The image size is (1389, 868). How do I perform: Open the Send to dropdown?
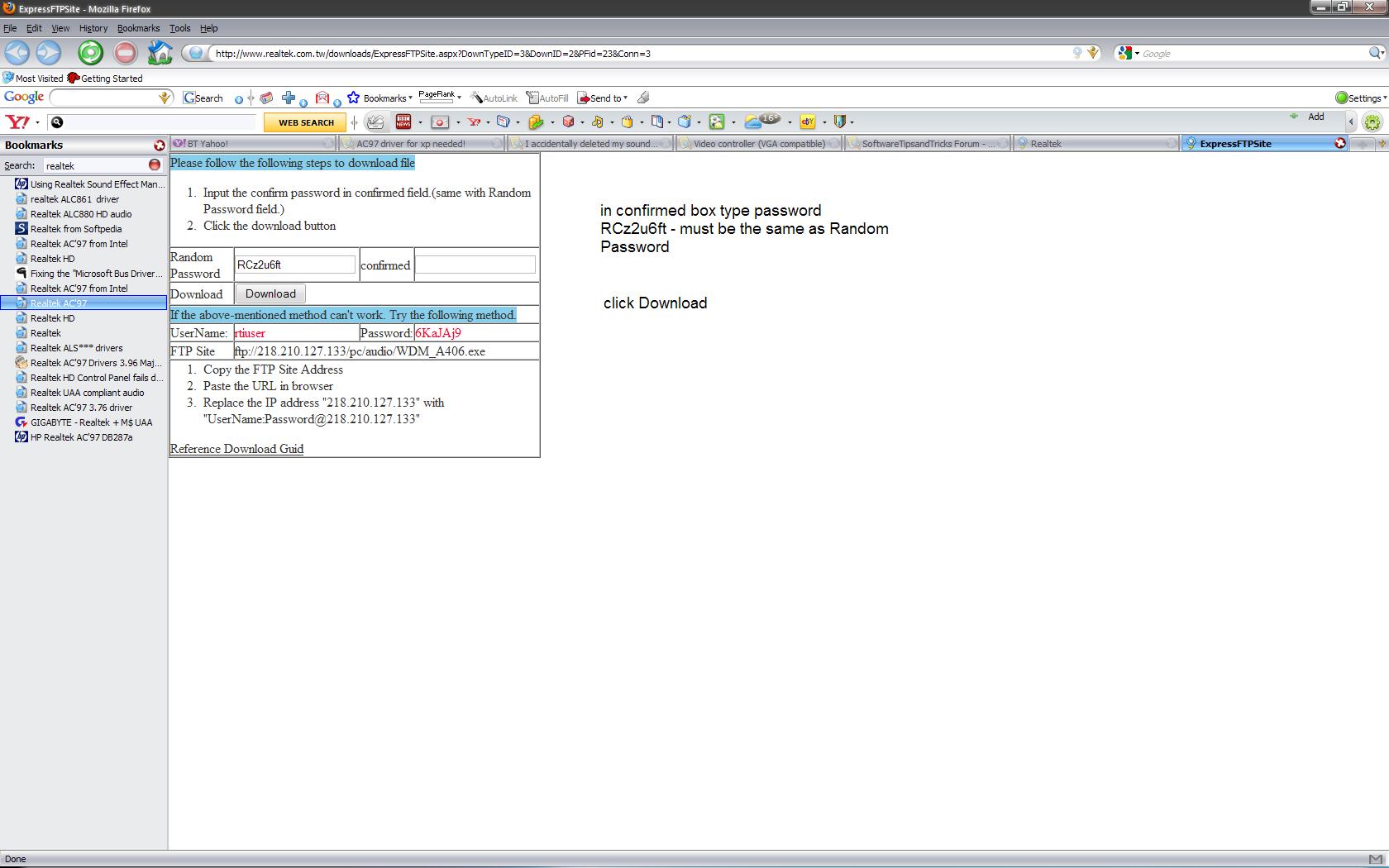pos(603,98)
